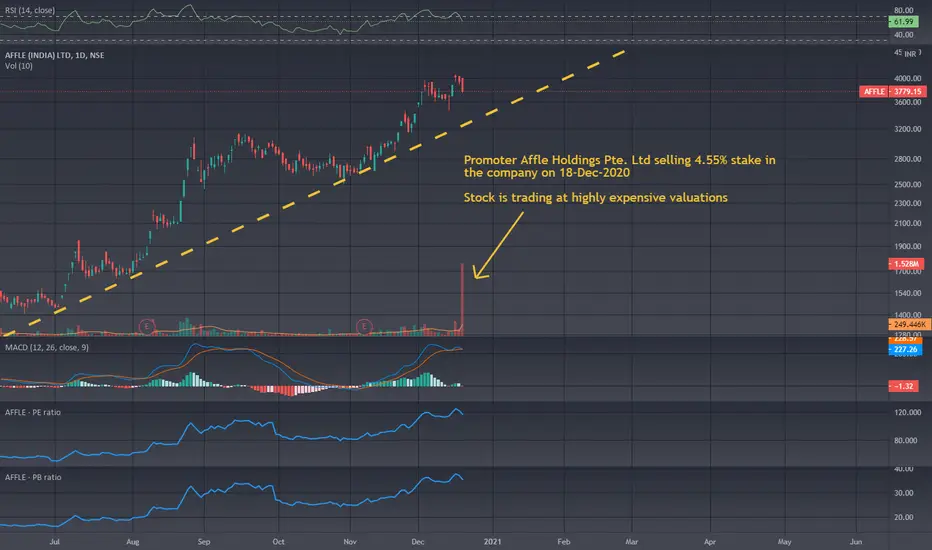The width and height of the screenshot is (932, 550).
Task: Click the MACD value label 227.26
Action: 905,350
